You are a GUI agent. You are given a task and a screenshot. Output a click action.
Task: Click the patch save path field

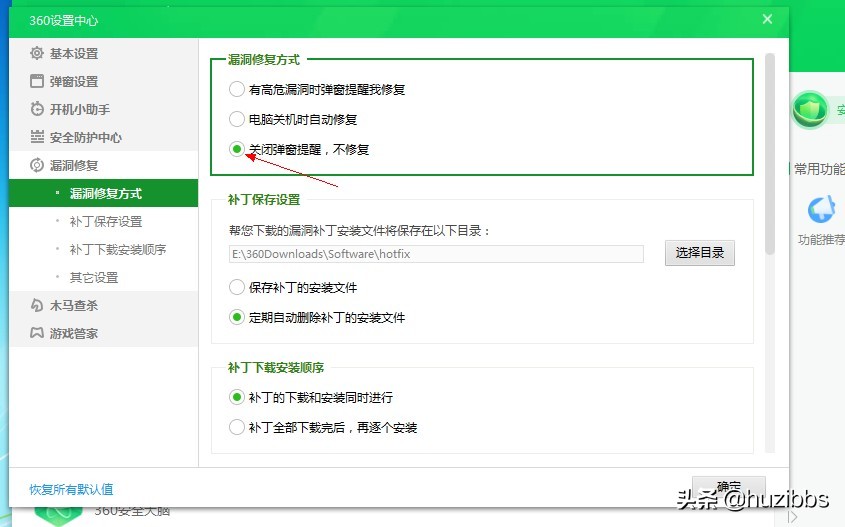pos(436,254)
